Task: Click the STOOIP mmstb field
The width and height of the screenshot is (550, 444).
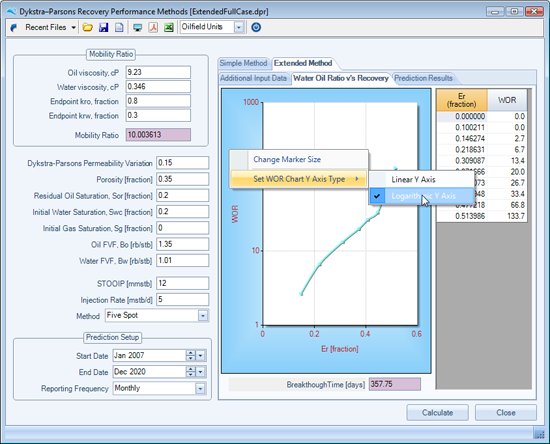Action: (x=182, y=283)
